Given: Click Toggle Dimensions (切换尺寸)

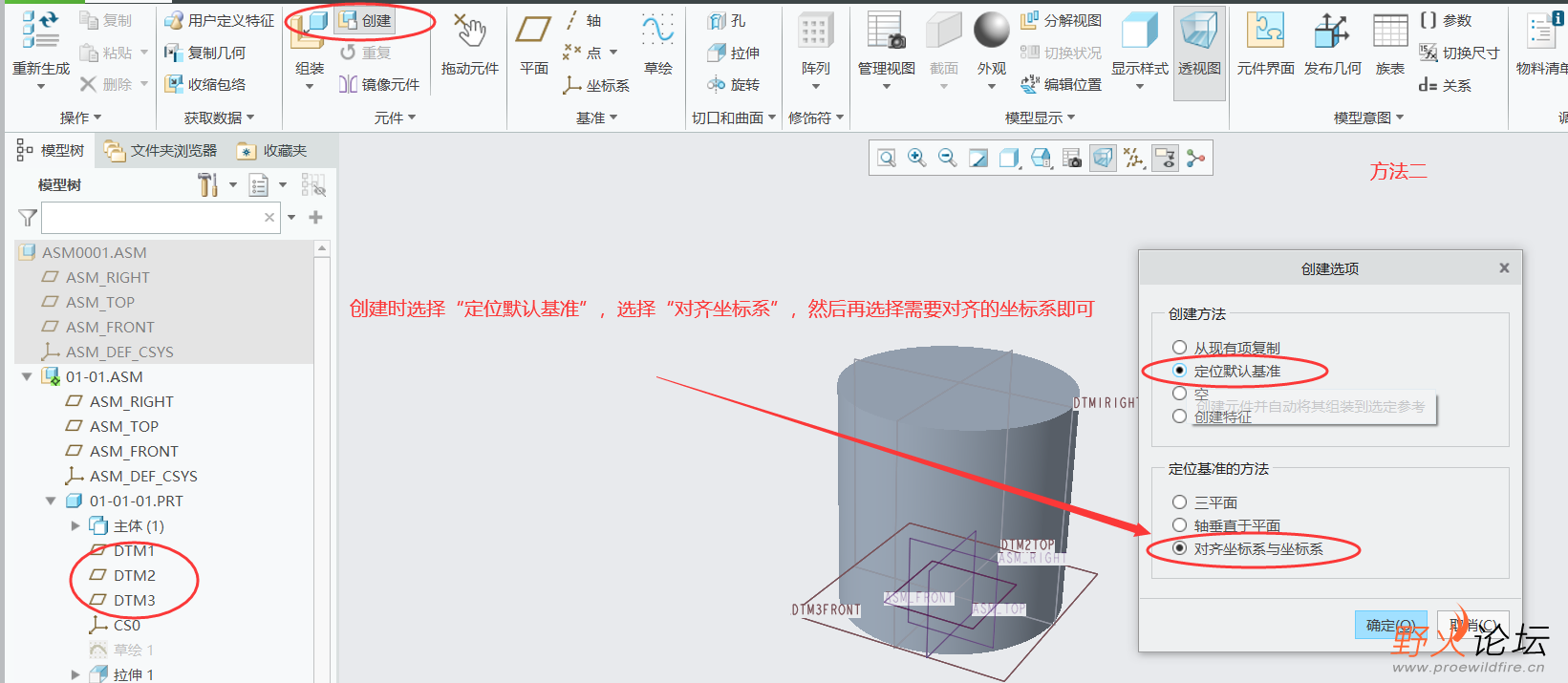Looking at the screenshot, I should [1459, 53].
